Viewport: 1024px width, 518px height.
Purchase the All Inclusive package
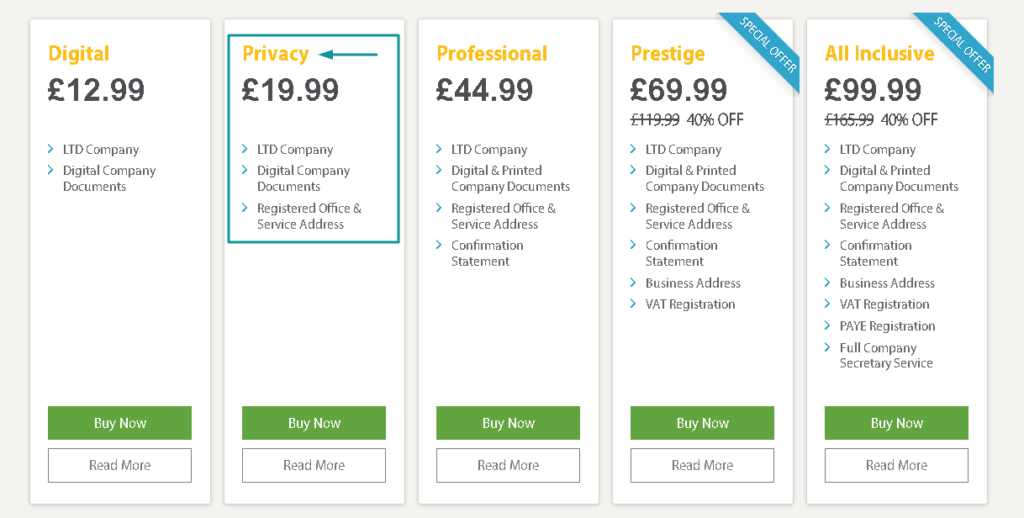pos(896,423)
